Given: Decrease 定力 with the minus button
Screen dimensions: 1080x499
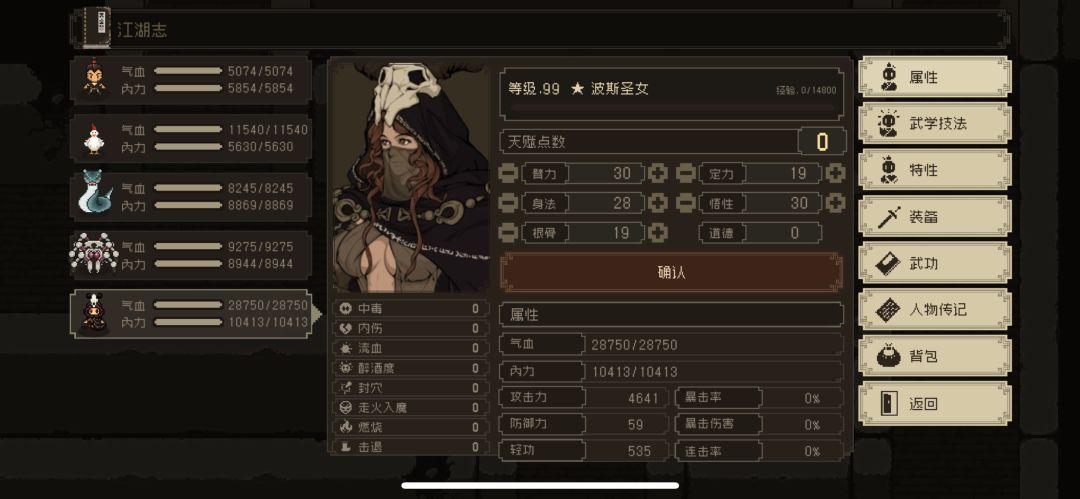Looking at the screenshot, I should (685, 173).
